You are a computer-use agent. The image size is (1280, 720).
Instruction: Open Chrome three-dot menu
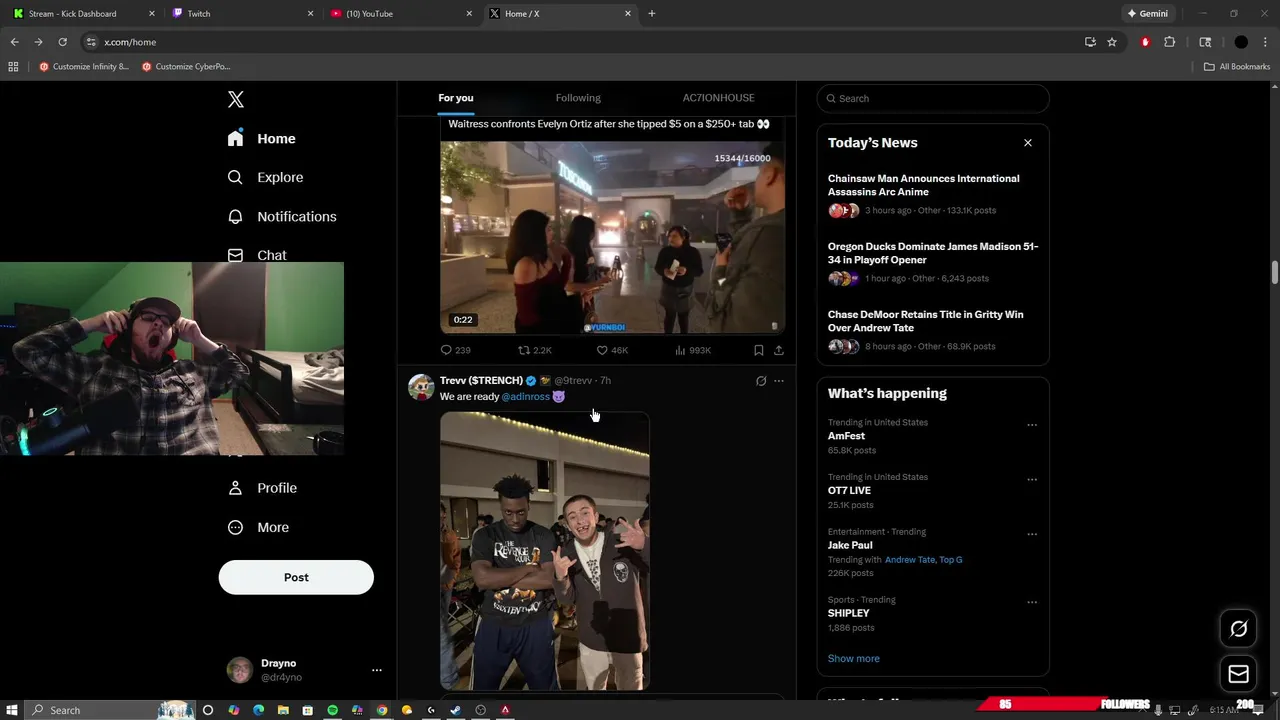[x=1266, y=42]
